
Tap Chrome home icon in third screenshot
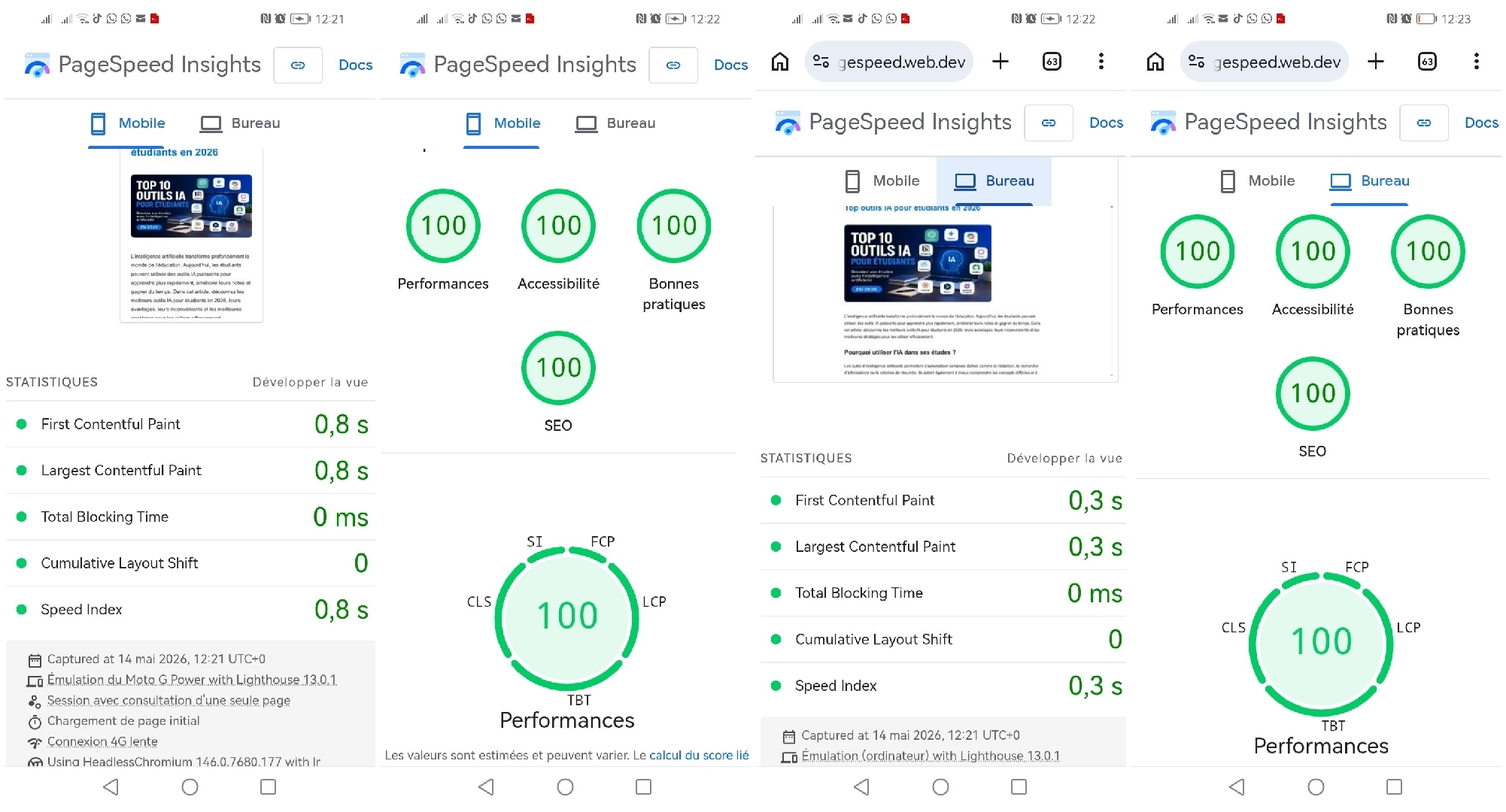coord(780,62)
